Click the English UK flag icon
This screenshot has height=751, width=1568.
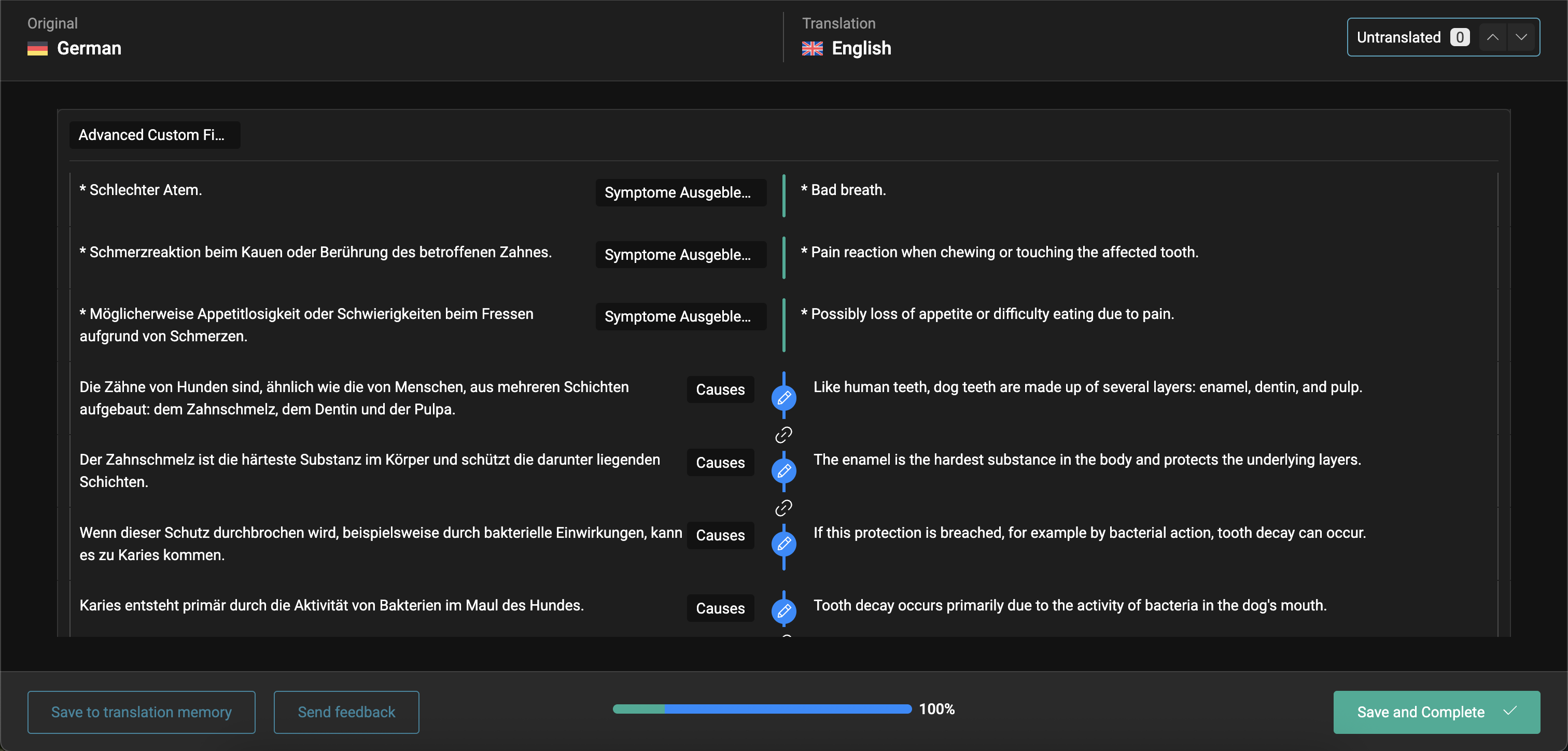[812, 49]
